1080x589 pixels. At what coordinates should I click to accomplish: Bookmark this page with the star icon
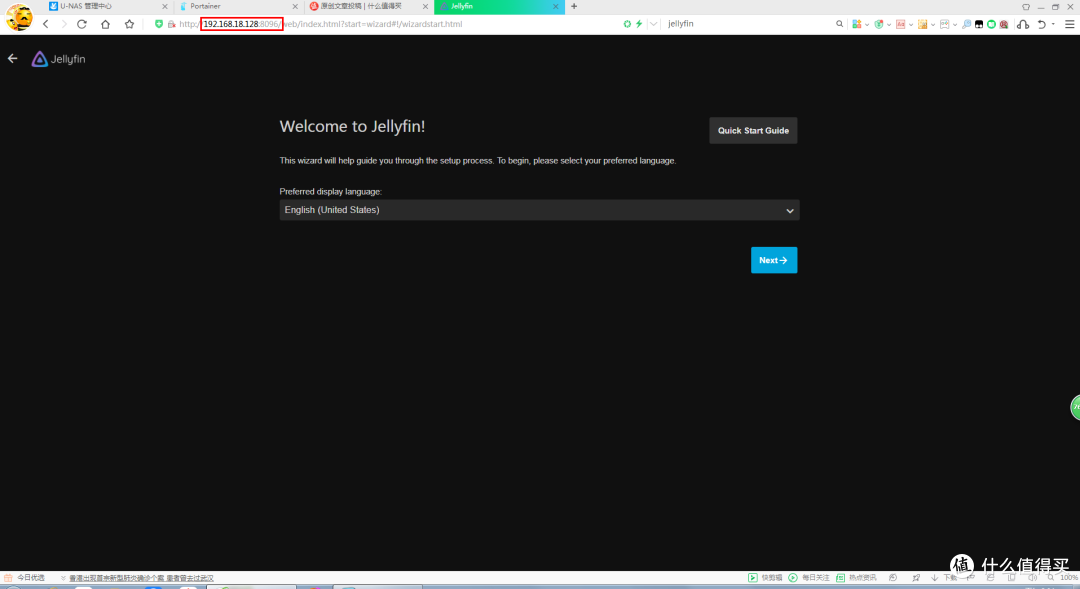pos(129,24)
